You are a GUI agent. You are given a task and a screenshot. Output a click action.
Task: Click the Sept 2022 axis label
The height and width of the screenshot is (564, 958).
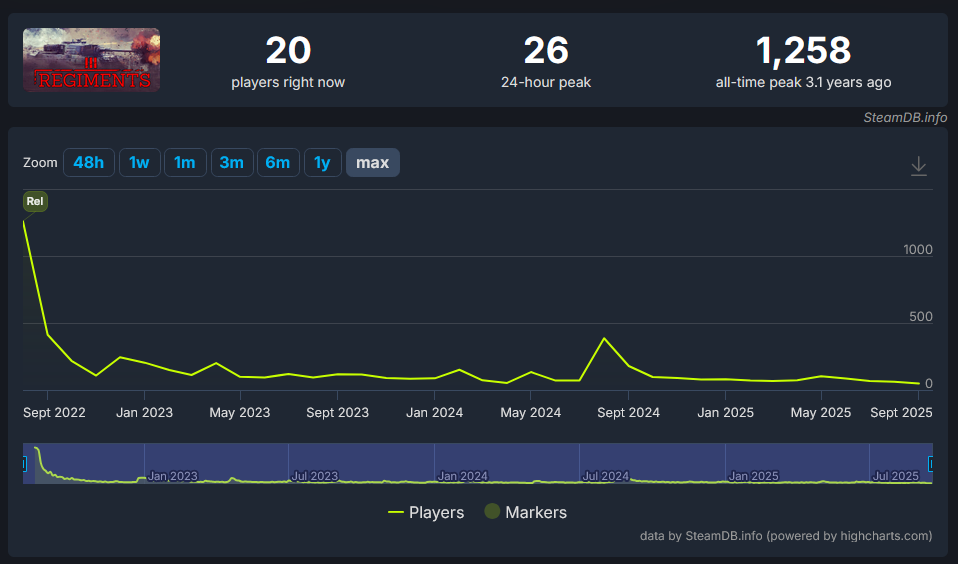click(54, 412)
